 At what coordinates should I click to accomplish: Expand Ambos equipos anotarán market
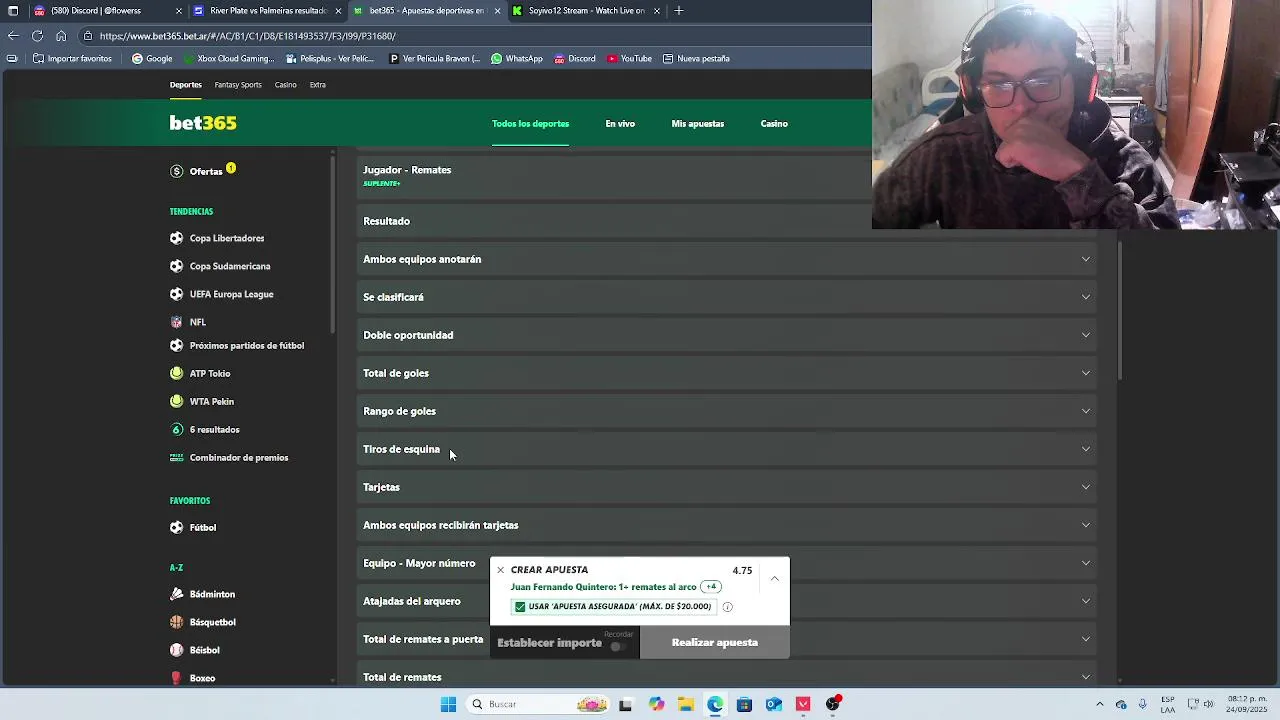(727, 259)
